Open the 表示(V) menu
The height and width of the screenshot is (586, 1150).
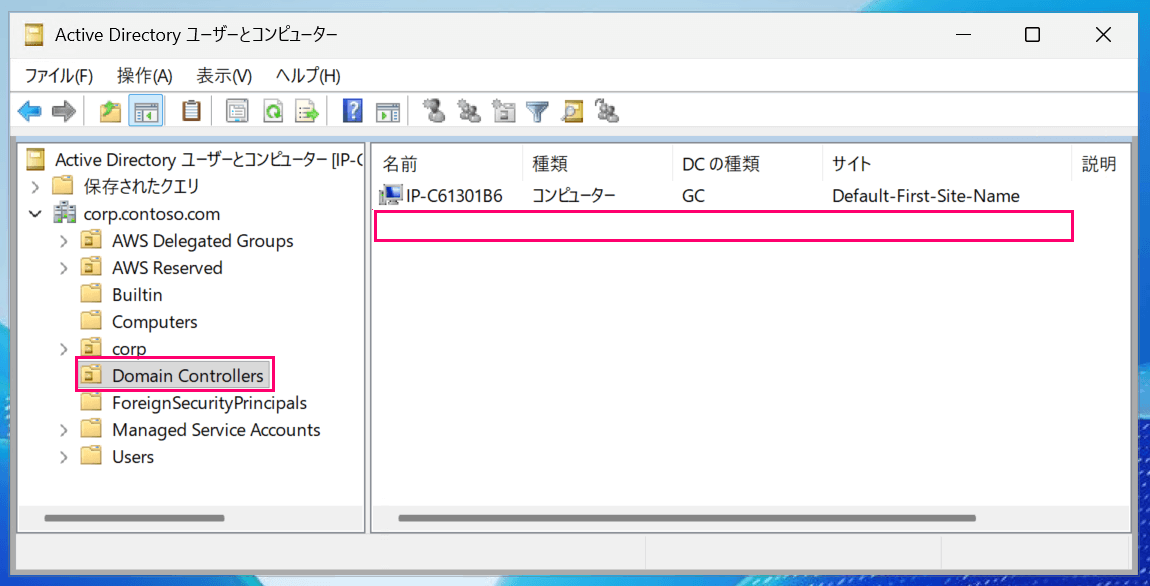click(224, 76)
